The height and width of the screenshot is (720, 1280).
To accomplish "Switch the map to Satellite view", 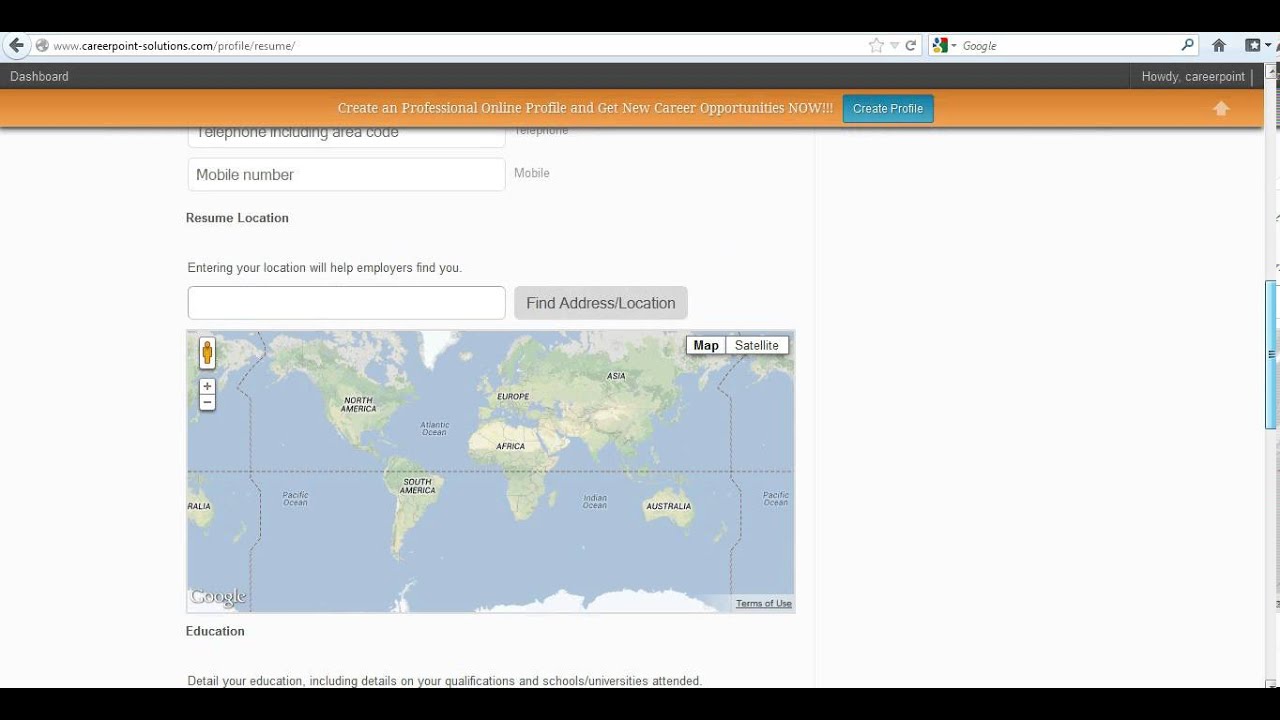I will [x=757, y=345].
